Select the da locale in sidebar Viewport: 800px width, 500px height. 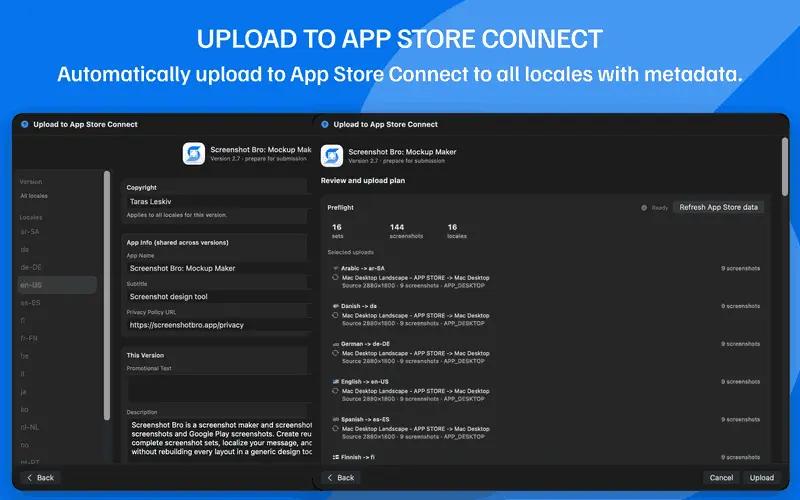click(24, 249)
